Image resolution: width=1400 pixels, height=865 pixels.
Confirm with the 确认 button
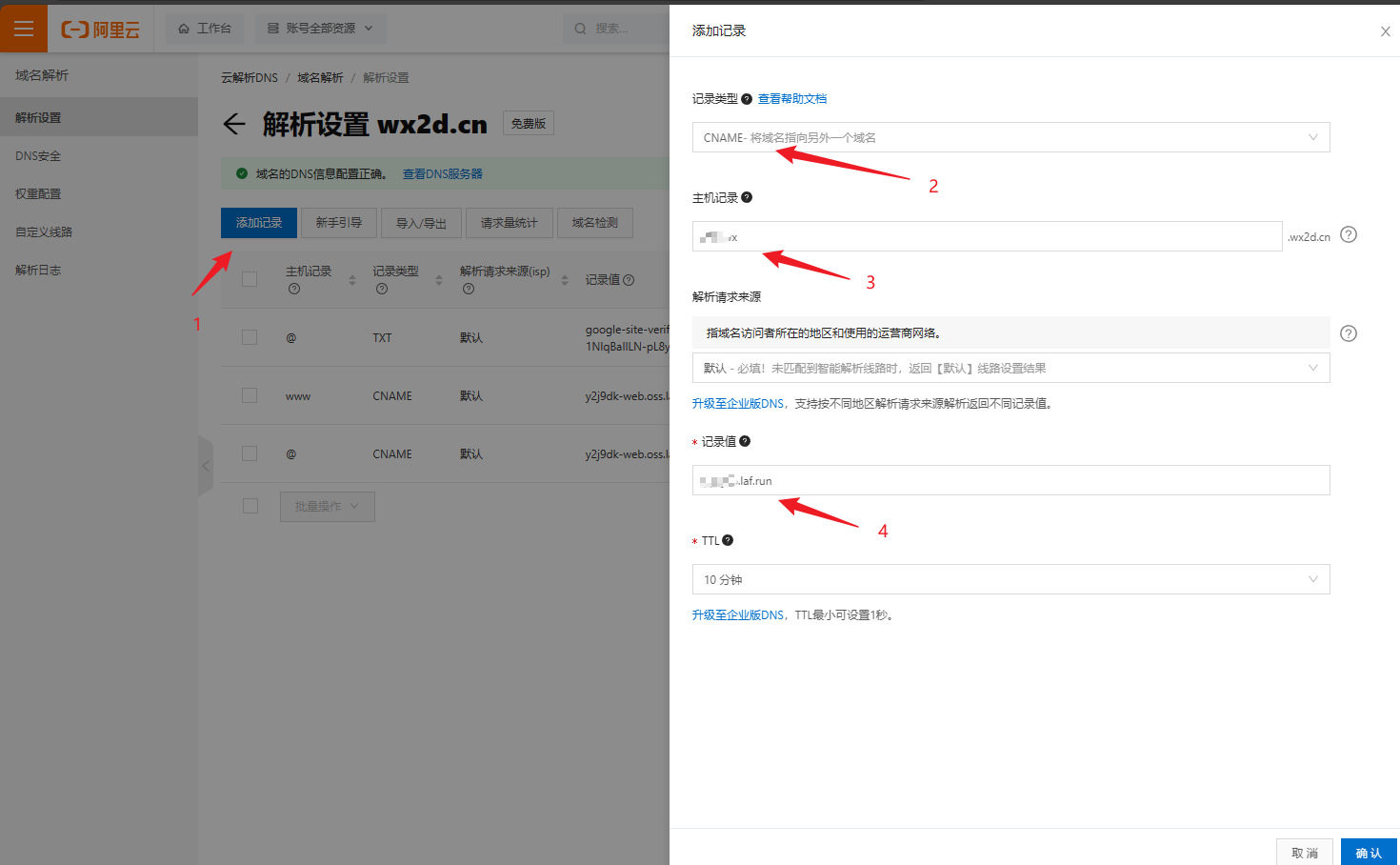(x=1369, y=853)
